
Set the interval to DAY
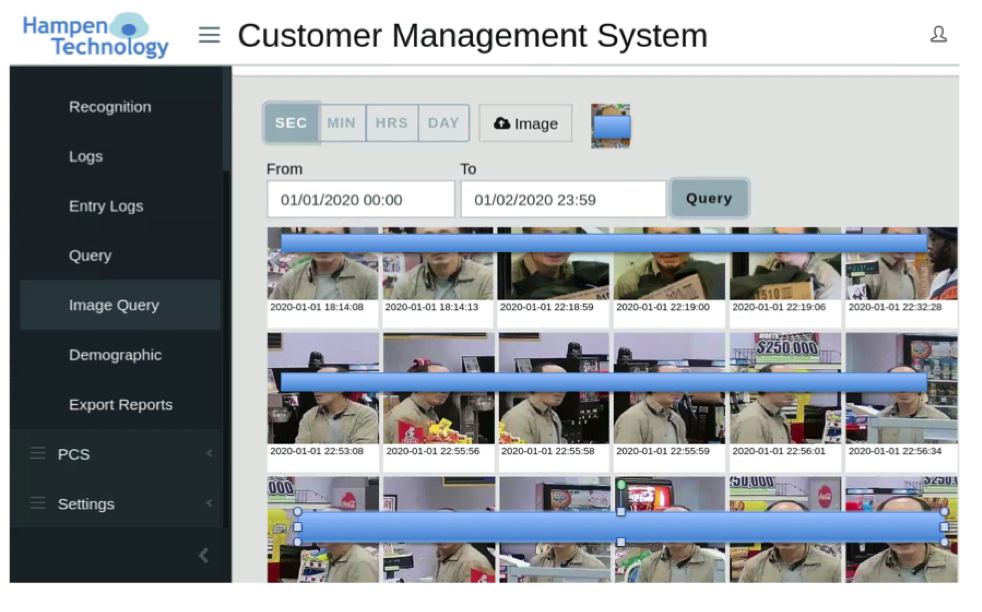click(x=443, y=123)
